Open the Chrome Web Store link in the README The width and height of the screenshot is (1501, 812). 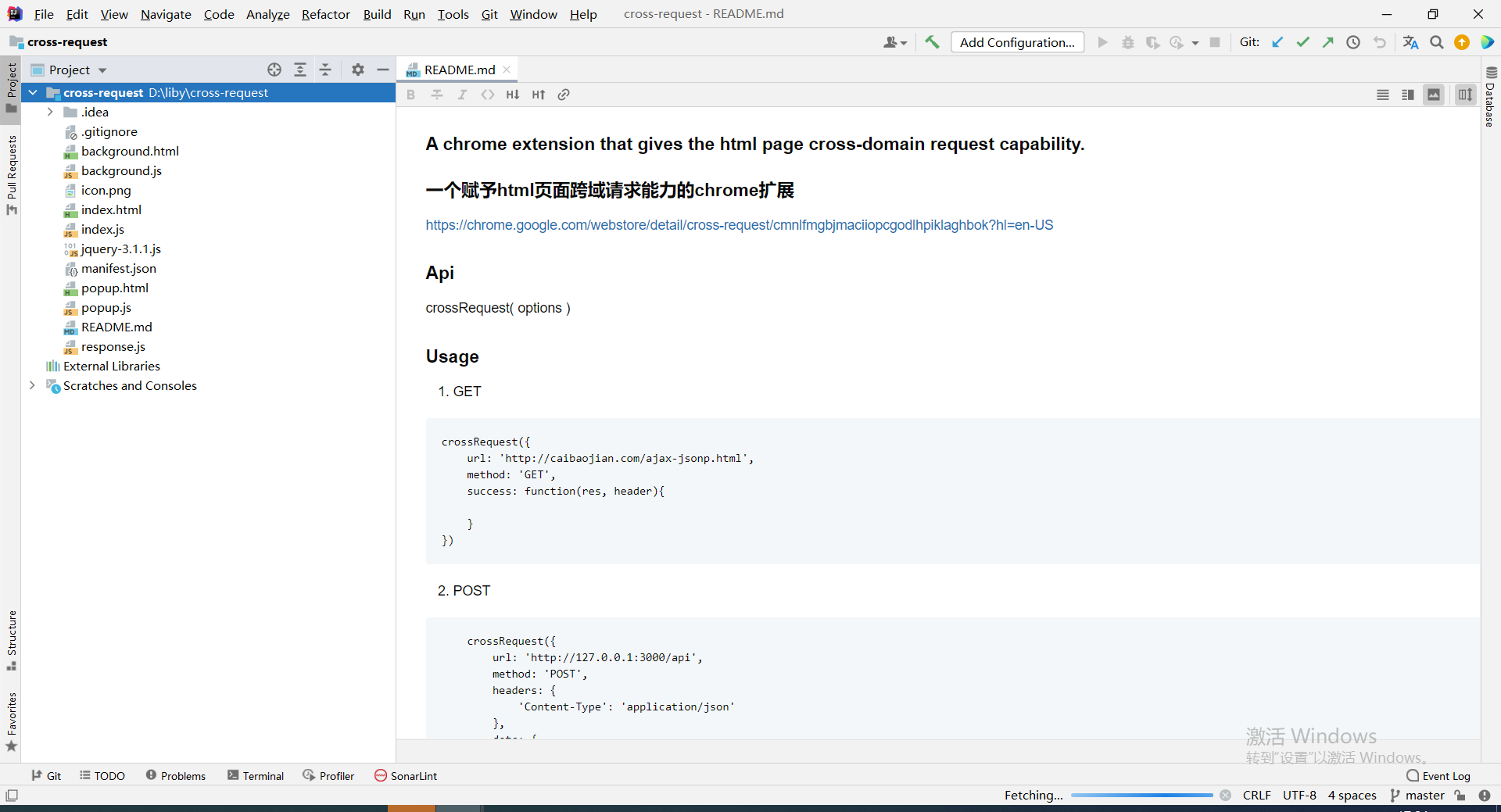coord(739,224)
